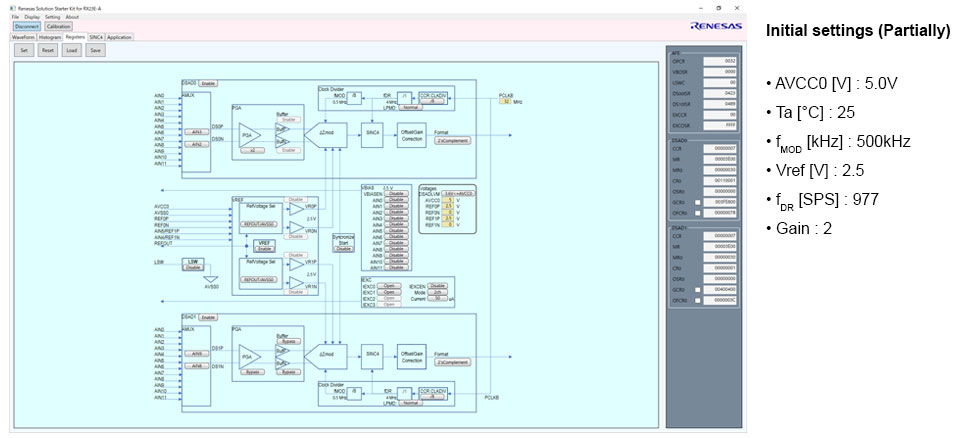
Task: Toggle the DSAD1 Enable button
Action: click(x=208, y=317)
